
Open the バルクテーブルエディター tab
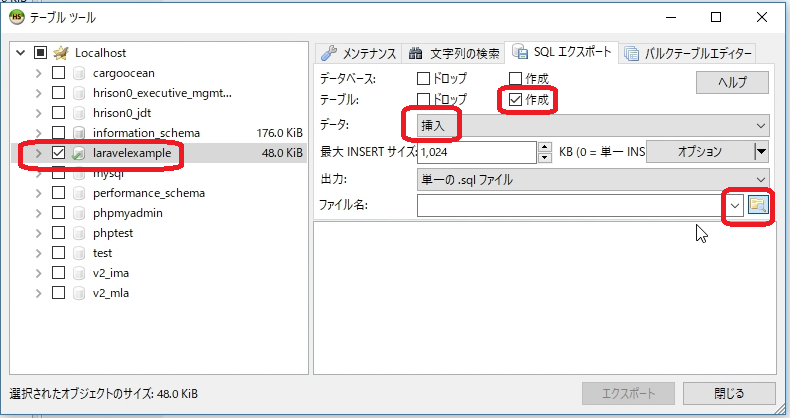688,53
